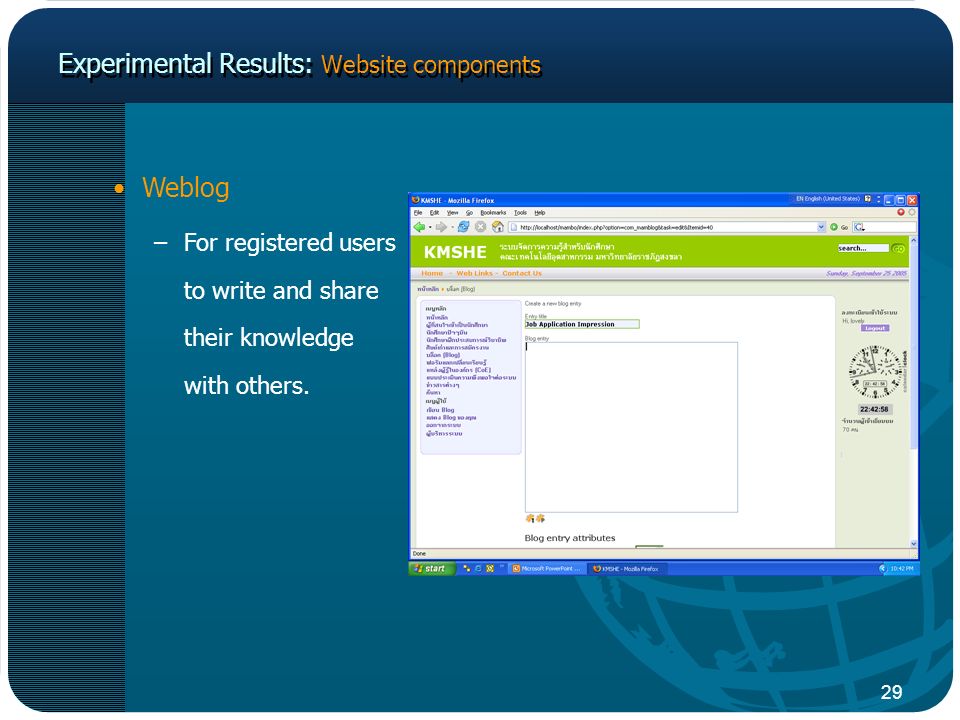Click the Google search engine icon
Viewport: 960px width, 720px height.
859,227
